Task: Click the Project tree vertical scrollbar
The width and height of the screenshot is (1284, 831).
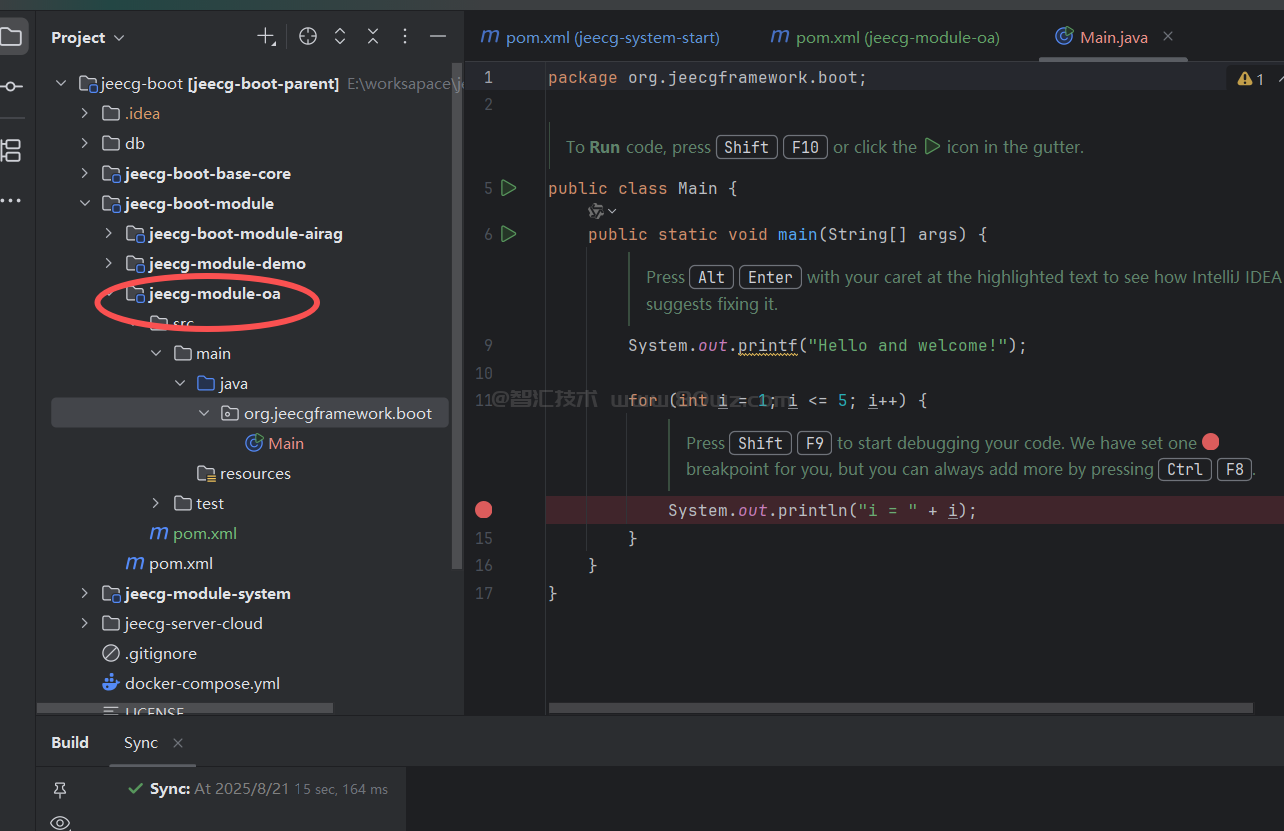Action: click(458, 315)
